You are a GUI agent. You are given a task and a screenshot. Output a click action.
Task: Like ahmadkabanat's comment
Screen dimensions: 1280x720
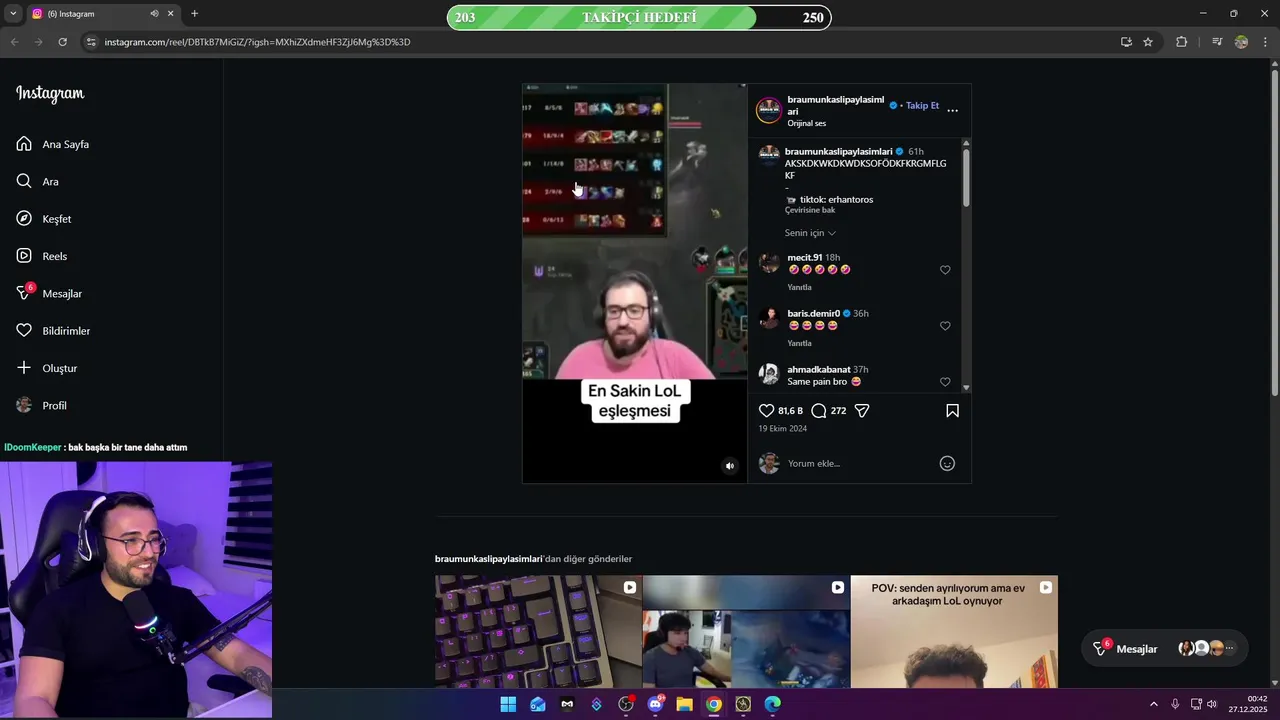pyautogui.click(x=945, y=382)
